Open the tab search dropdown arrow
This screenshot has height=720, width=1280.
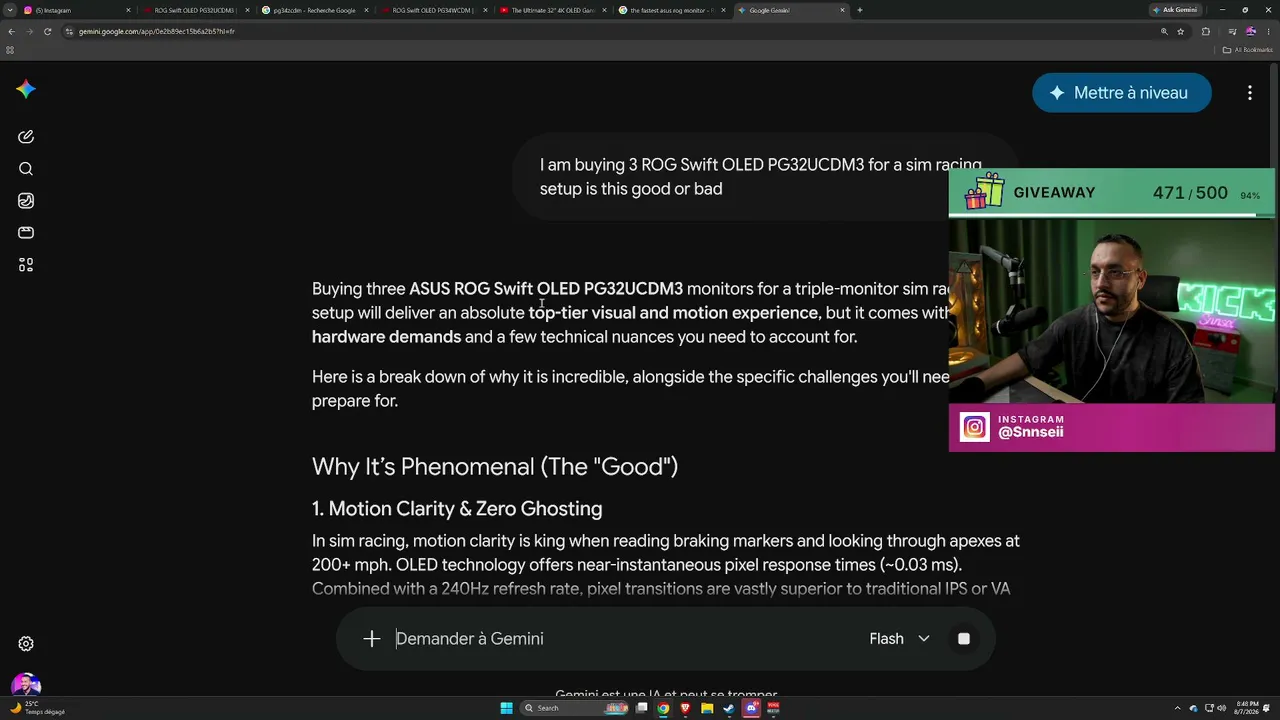click(10, 10)
